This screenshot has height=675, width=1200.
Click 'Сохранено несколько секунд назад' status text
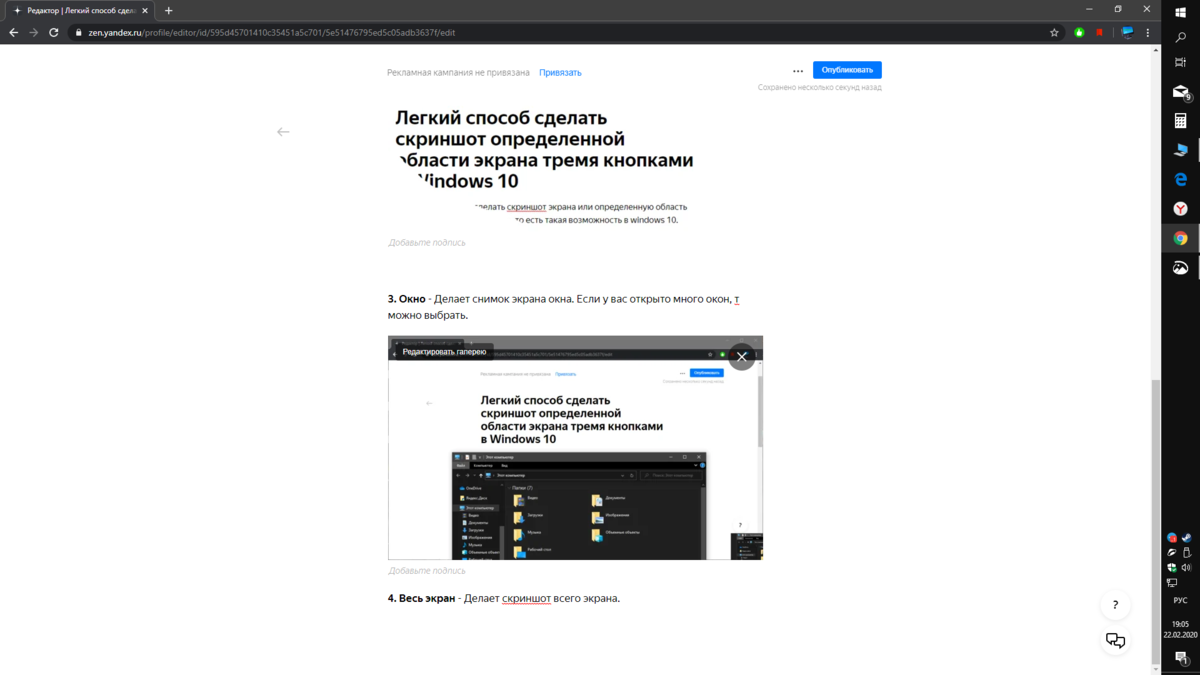[x=819, y=88]
